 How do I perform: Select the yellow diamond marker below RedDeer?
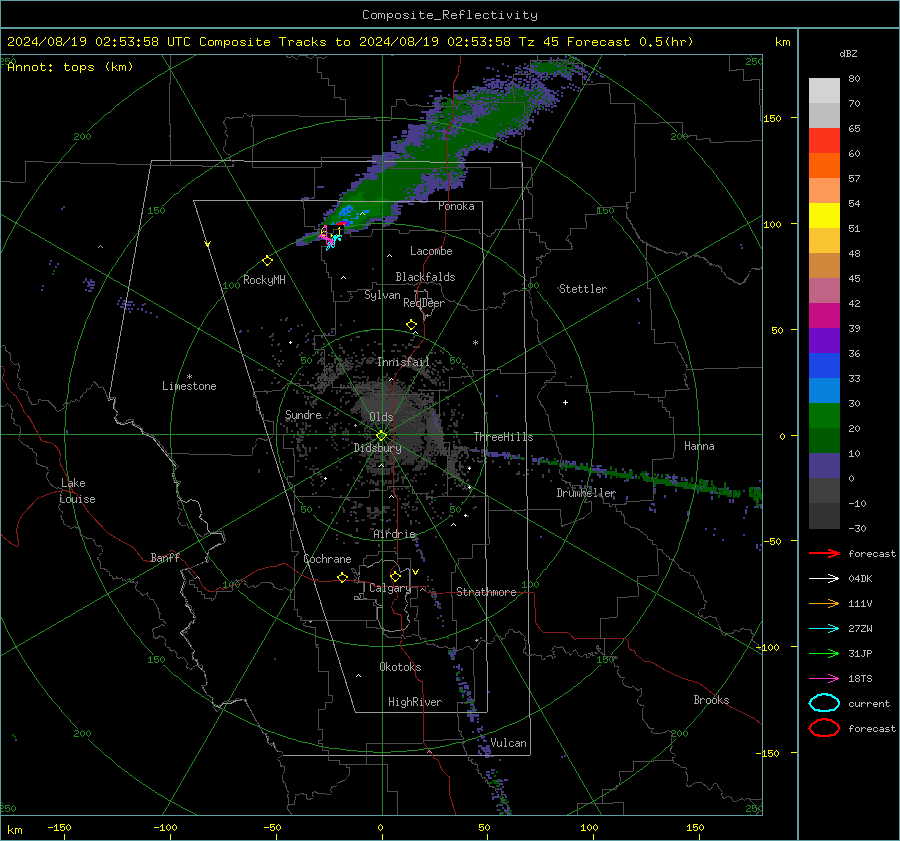tap(412, 324)
